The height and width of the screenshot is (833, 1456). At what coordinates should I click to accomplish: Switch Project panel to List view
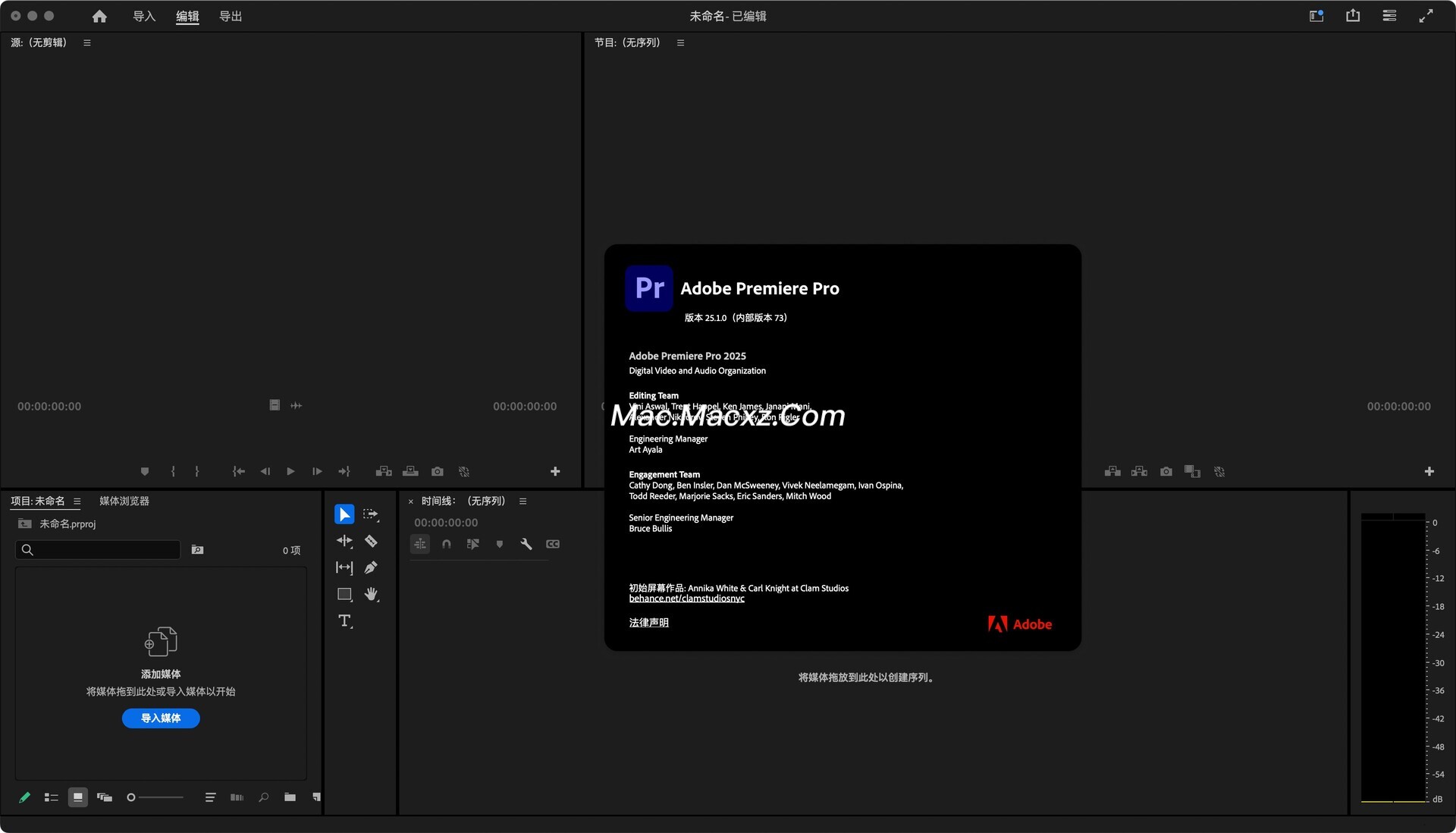(x=51, y=797)
